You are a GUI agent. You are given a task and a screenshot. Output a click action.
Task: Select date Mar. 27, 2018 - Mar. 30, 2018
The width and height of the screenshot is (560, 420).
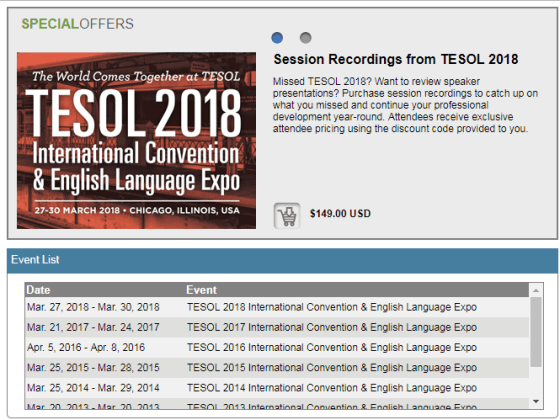coord(93,307)
